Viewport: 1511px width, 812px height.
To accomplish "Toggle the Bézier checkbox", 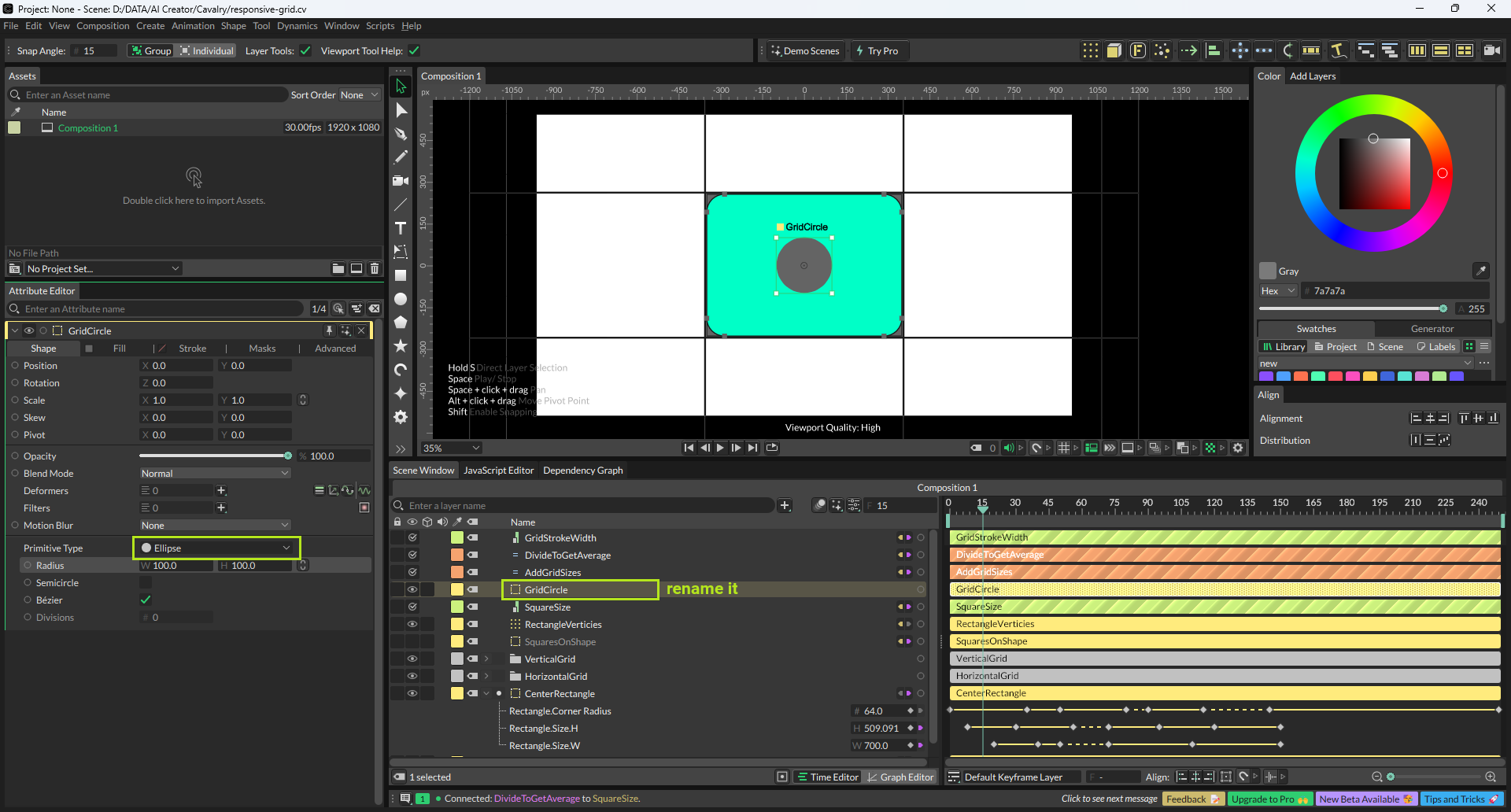I will pos(146,600).
